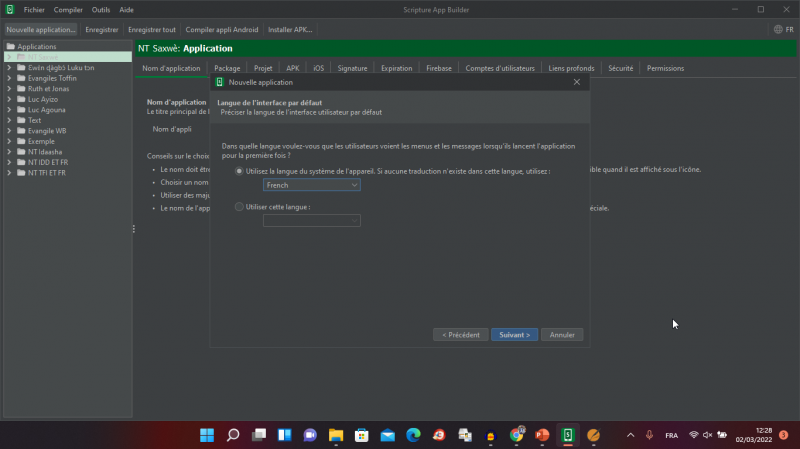Open the Compiler menu
Image resolution: width=800 pixels, height=449 pixels.
[x=68, y=9]
